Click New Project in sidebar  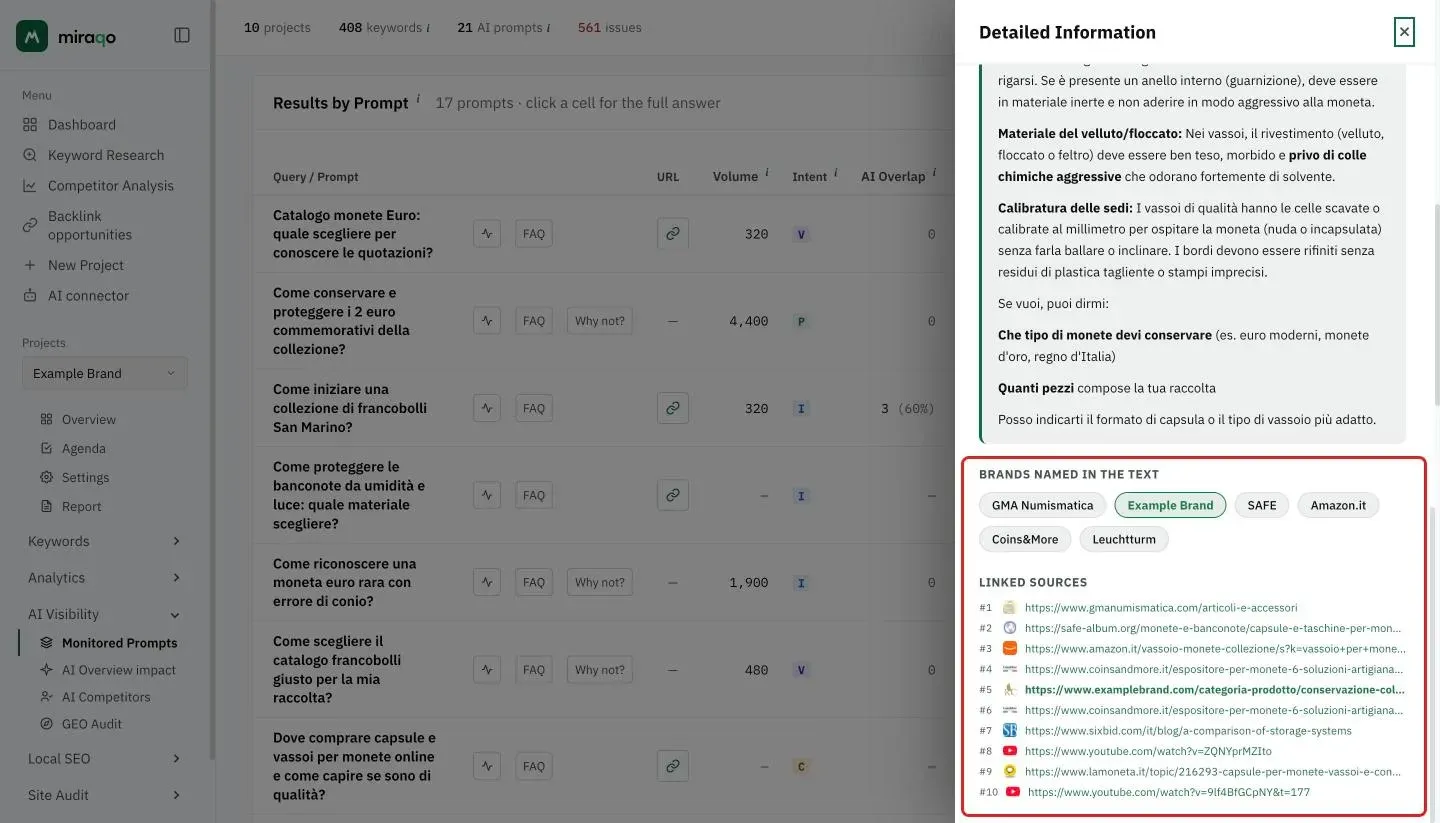[x=86, y=265]
